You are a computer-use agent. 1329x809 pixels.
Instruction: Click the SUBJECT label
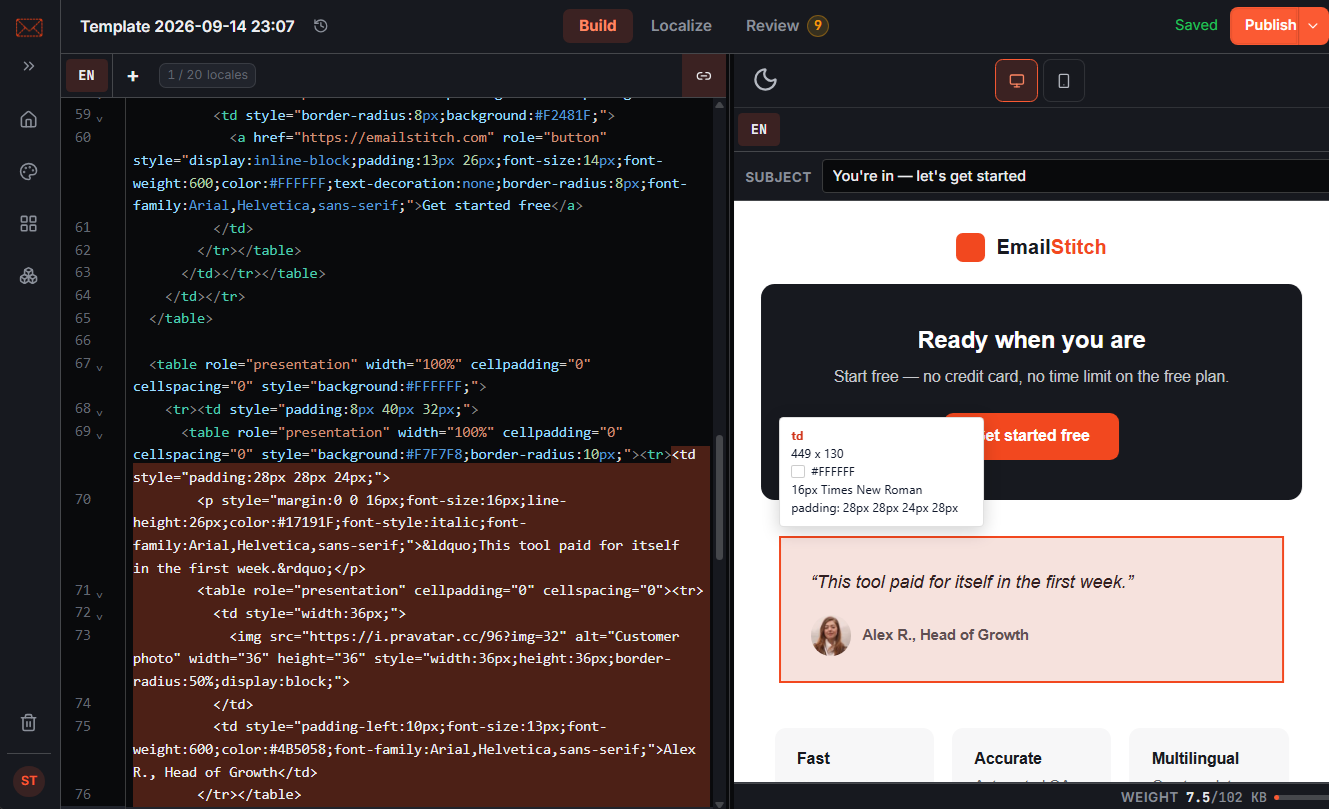tap(778, 177)
